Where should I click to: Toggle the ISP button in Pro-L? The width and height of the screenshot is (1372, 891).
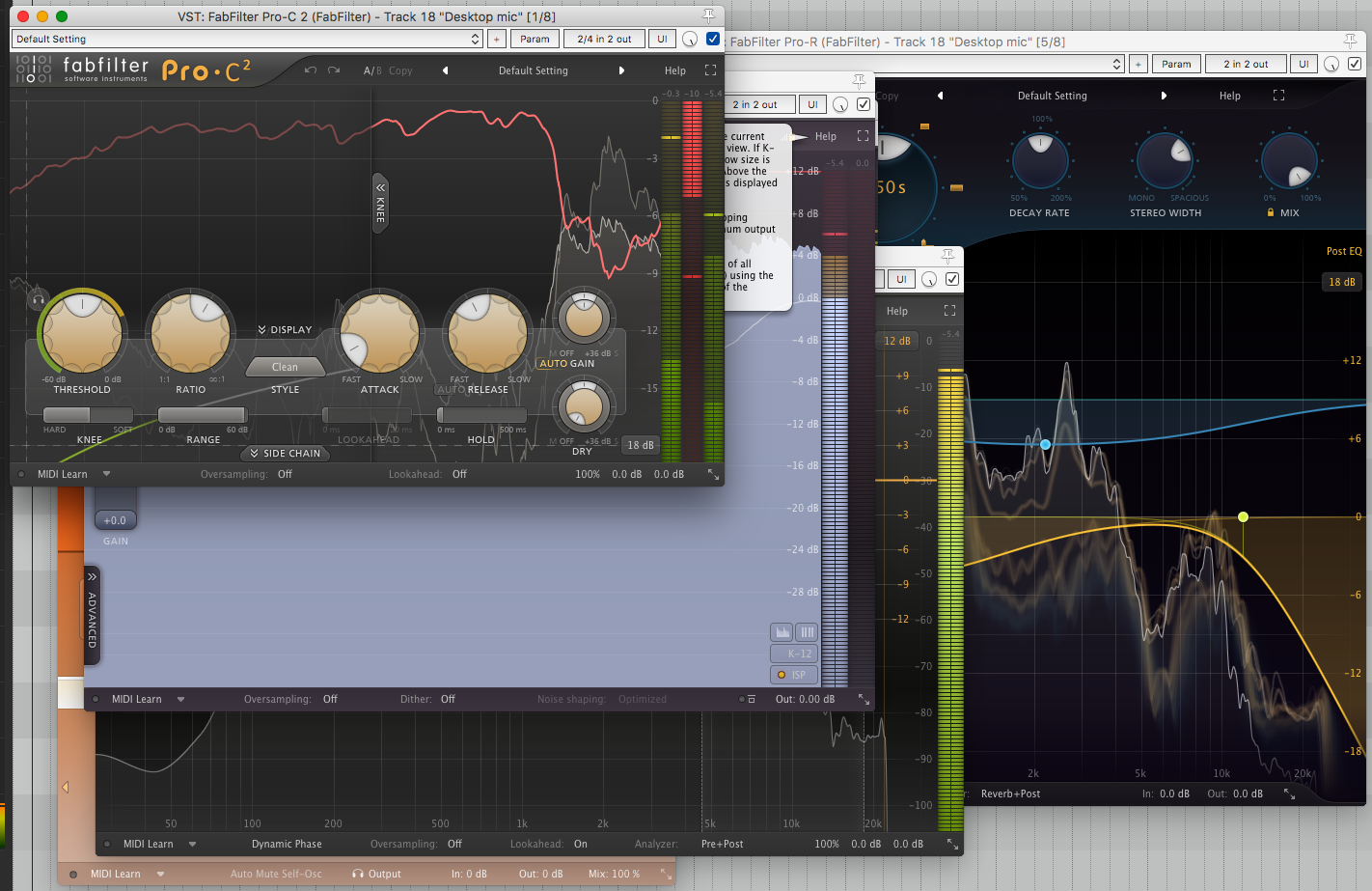[793, 674]
